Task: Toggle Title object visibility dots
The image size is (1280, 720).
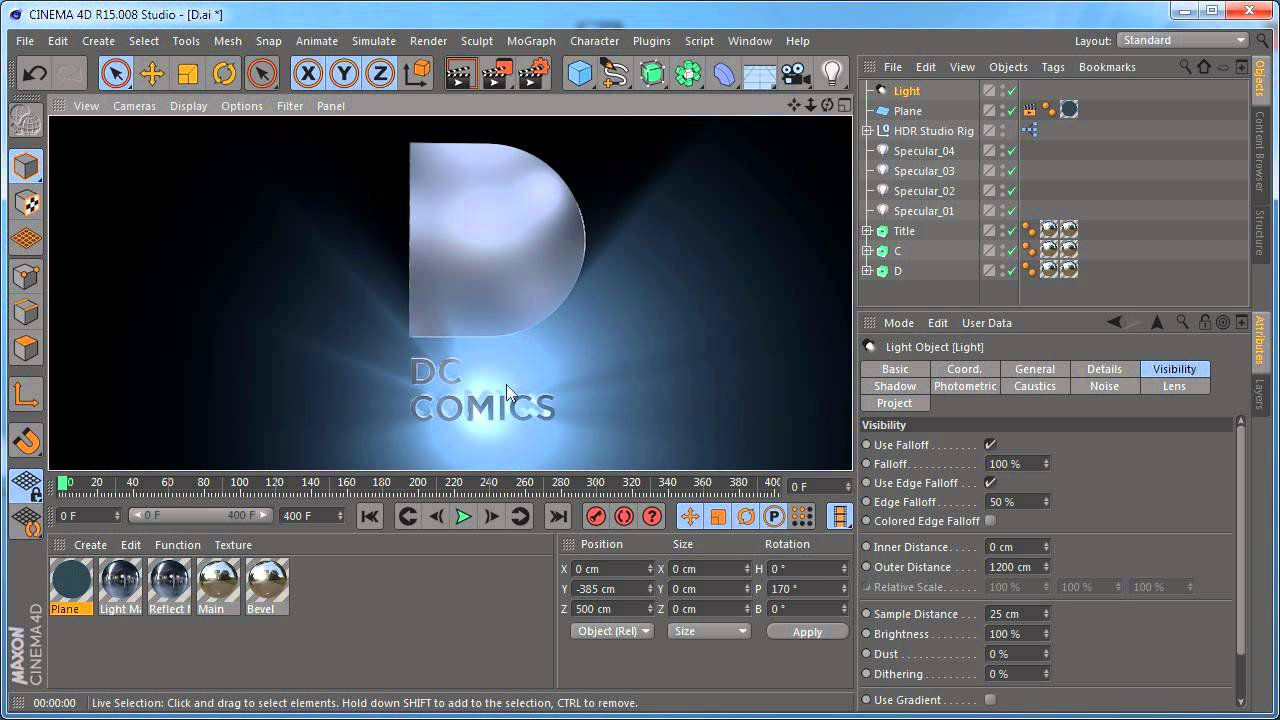Action: click(1002, 231)
